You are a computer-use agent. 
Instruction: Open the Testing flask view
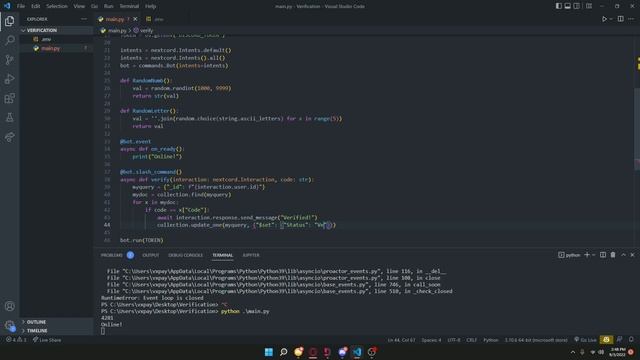click(x=10, y=118)
